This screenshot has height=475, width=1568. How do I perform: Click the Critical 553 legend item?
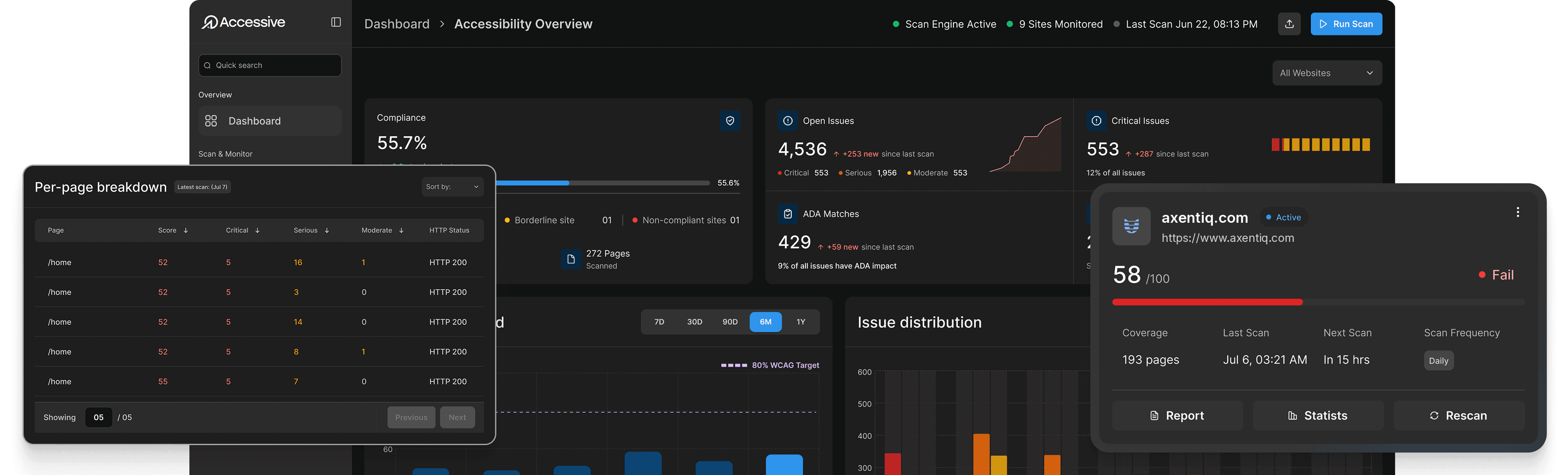[803, 173]
